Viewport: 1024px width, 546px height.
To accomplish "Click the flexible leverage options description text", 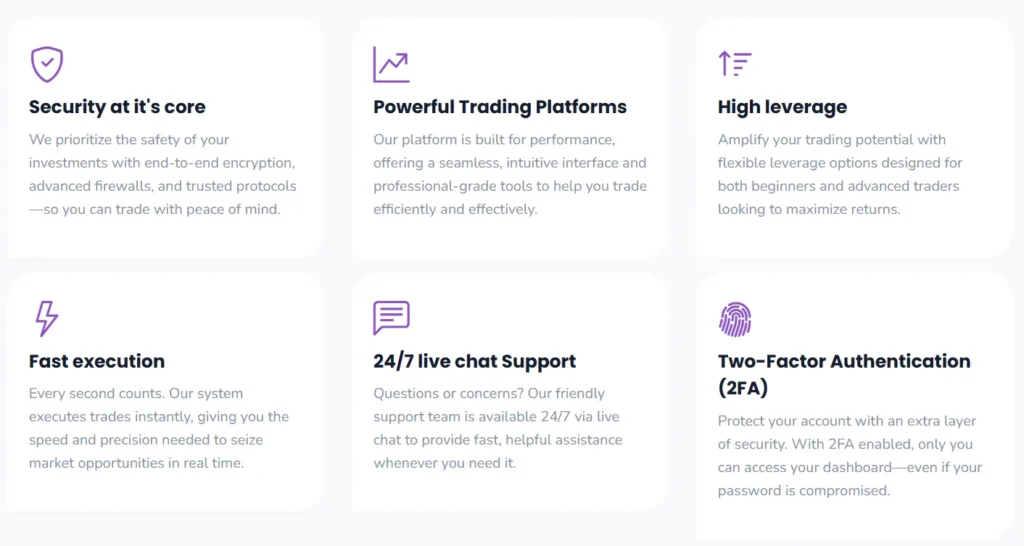I will click(840, 174).
